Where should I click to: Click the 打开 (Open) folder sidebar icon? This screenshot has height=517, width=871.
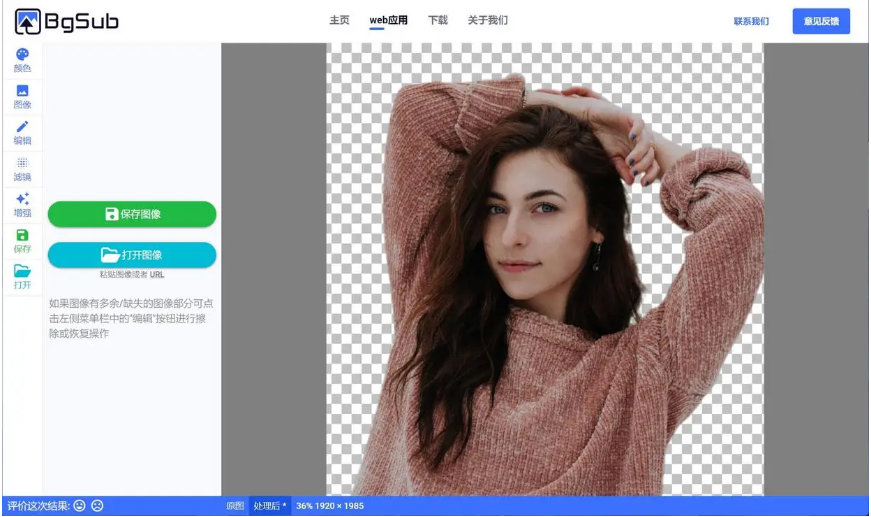tap(22, 276)
